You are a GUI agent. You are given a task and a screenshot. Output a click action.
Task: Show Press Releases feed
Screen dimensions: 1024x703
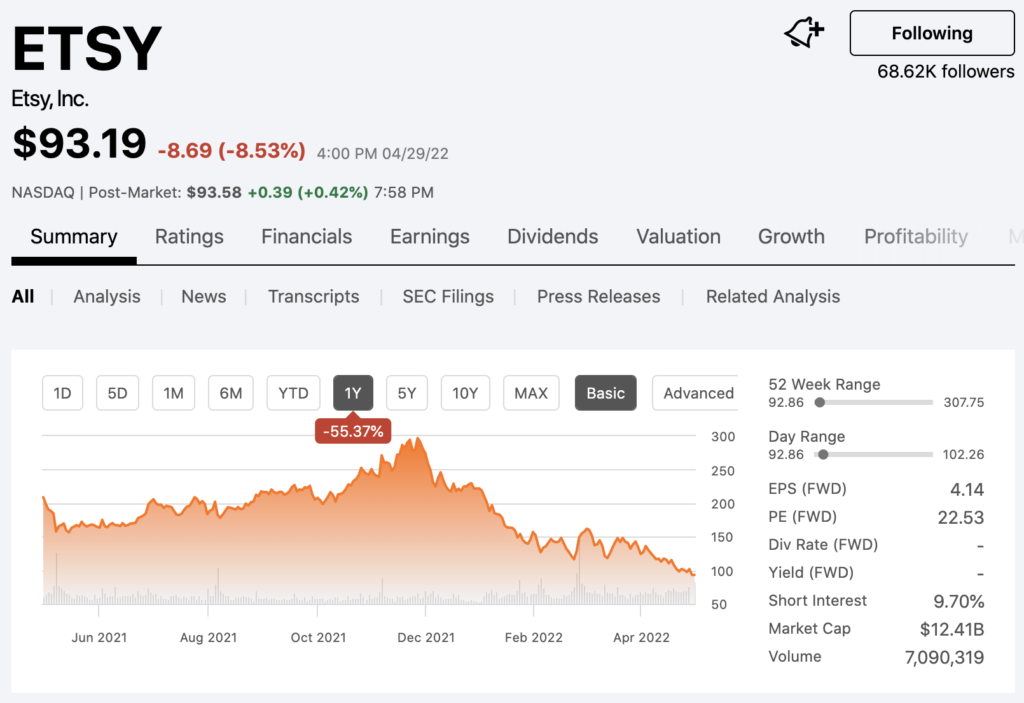tap(598, 297)
